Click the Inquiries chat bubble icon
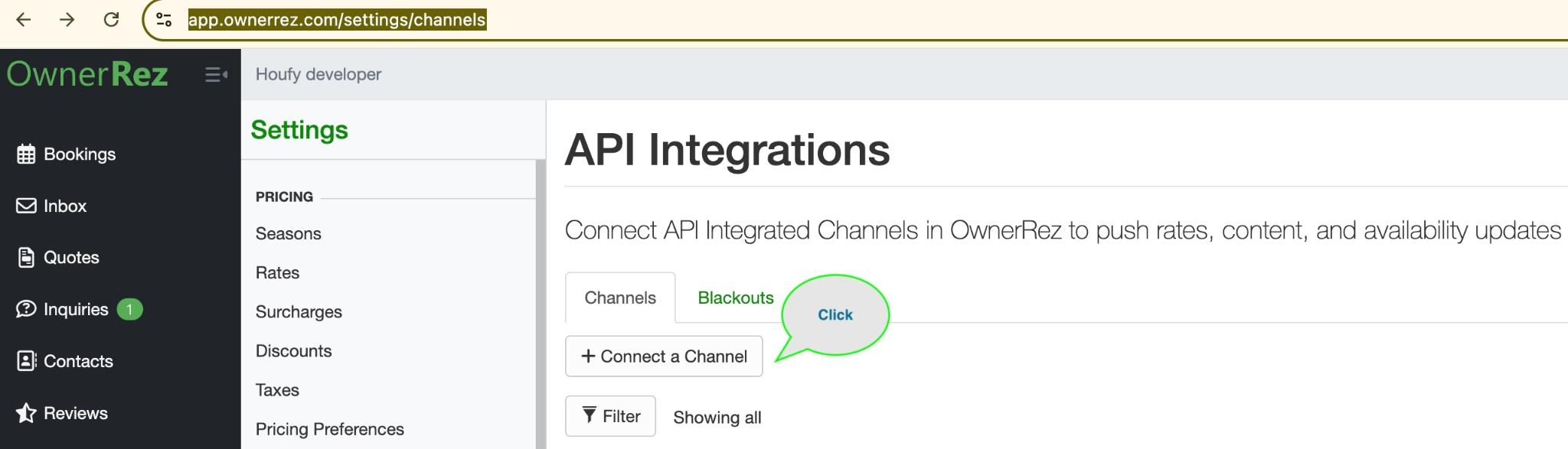The height and width of the screenshot is (449, 1568). coord(26,309)
